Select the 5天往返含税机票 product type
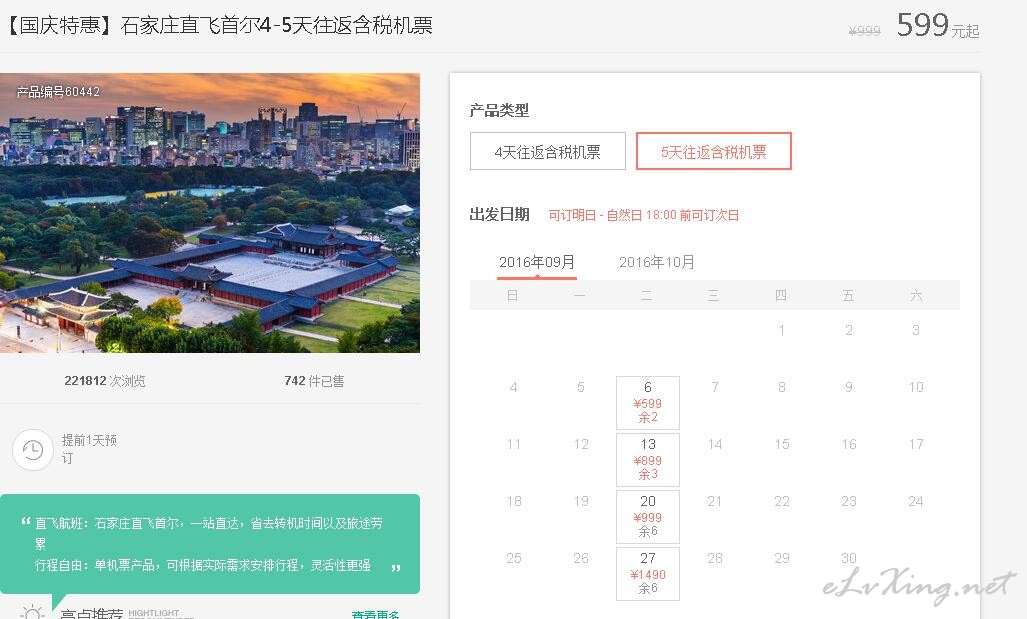Viewport: 1027px width, 619px height. coord(713,151)
